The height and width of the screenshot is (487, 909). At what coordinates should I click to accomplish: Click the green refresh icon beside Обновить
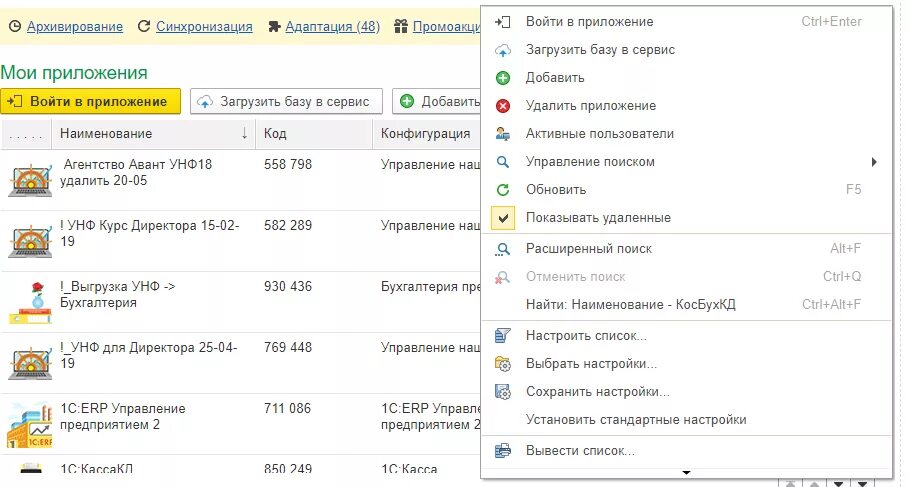[503, 190]
